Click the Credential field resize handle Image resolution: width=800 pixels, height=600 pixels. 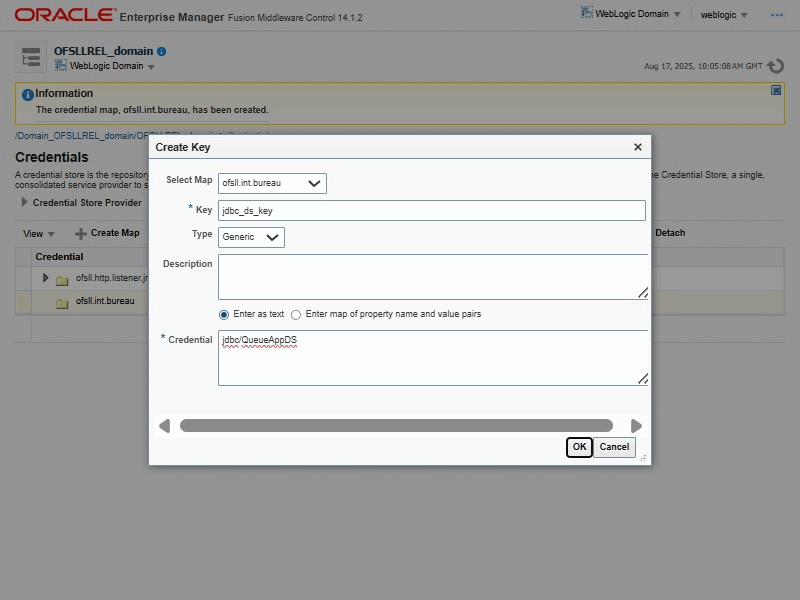click(x=643, y=379)
